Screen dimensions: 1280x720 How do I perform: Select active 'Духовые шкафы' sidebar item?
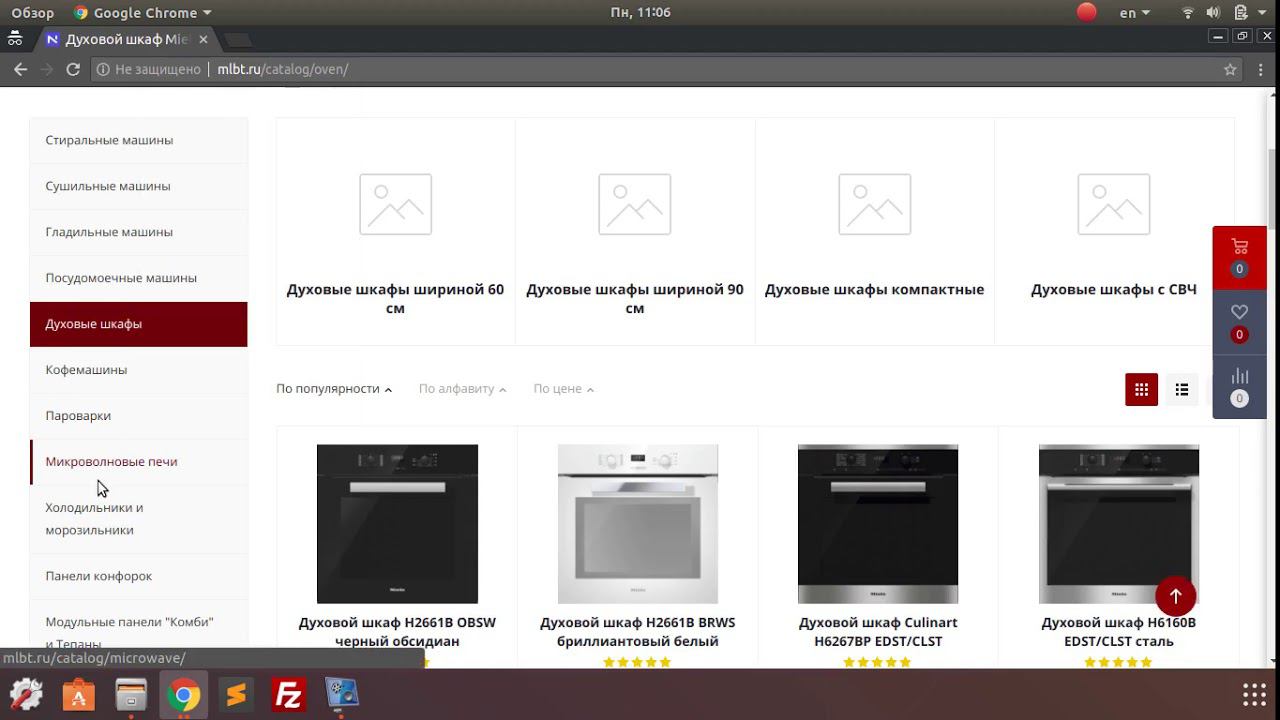[139, 324]
